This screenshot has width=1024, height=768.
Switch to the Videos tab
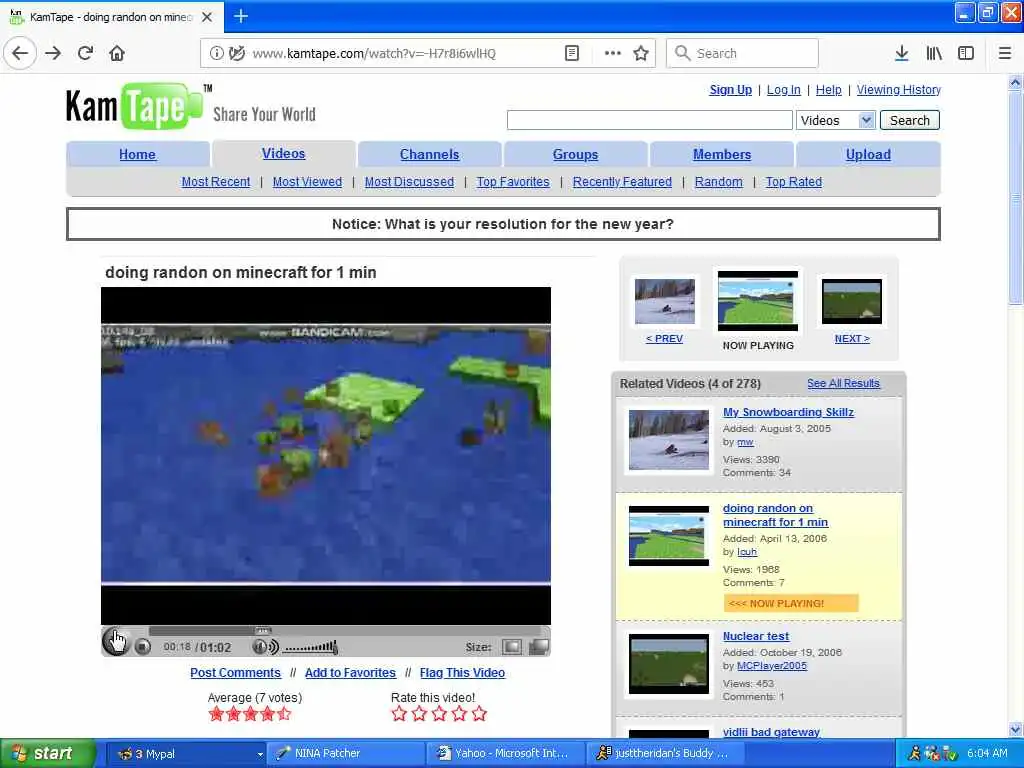[x=283, y=153]
